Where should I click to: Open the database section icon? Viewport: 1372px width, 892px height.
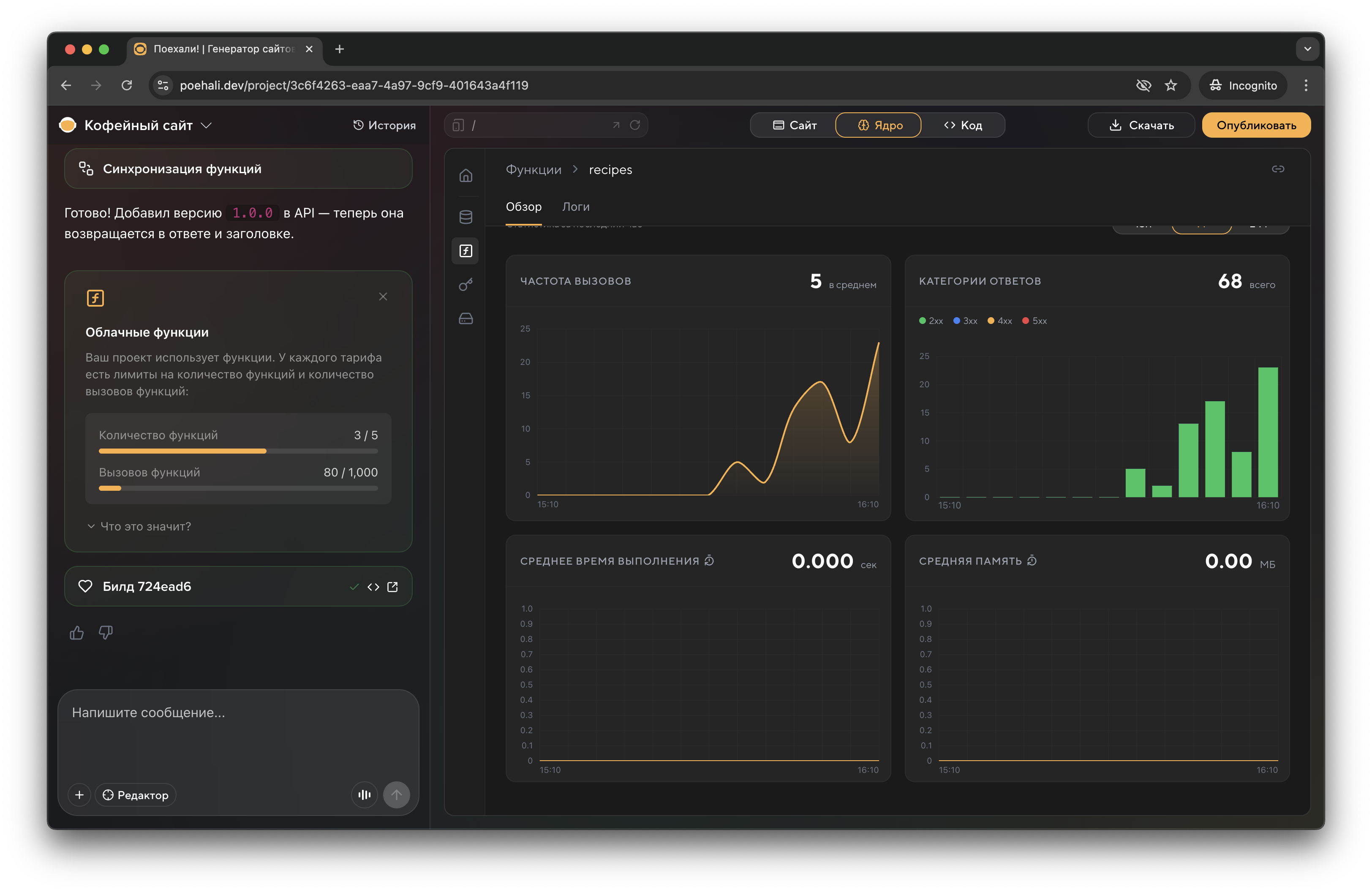466,217
